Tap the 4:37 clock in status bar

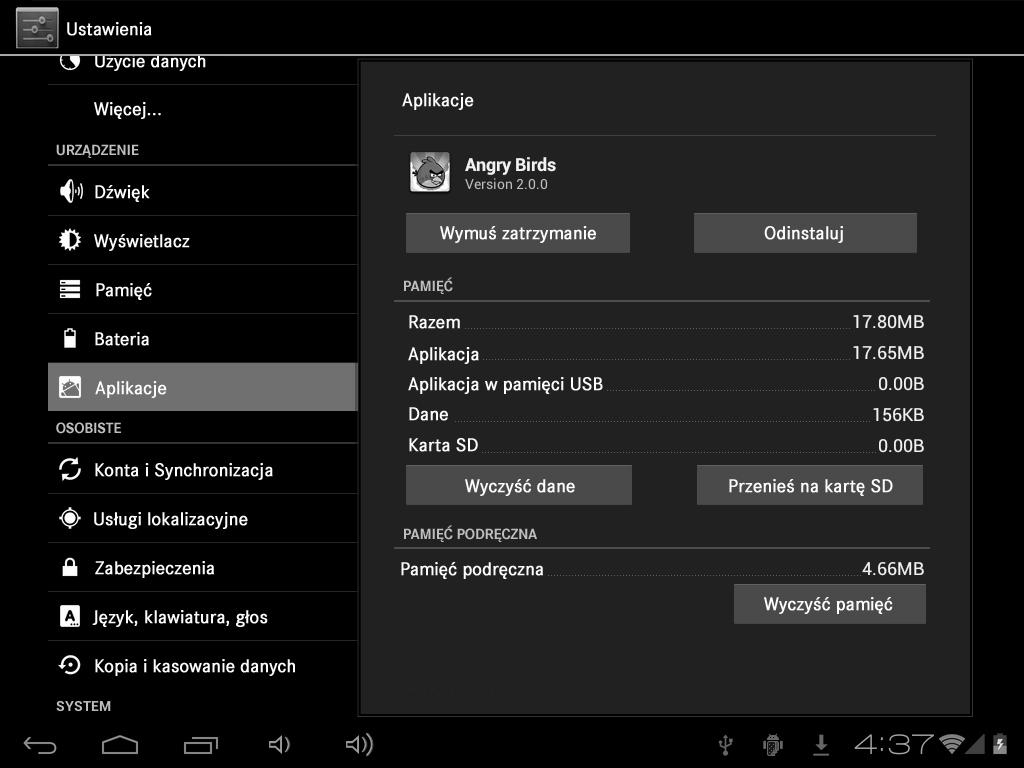pyautogui.click(x=893, y=744)
